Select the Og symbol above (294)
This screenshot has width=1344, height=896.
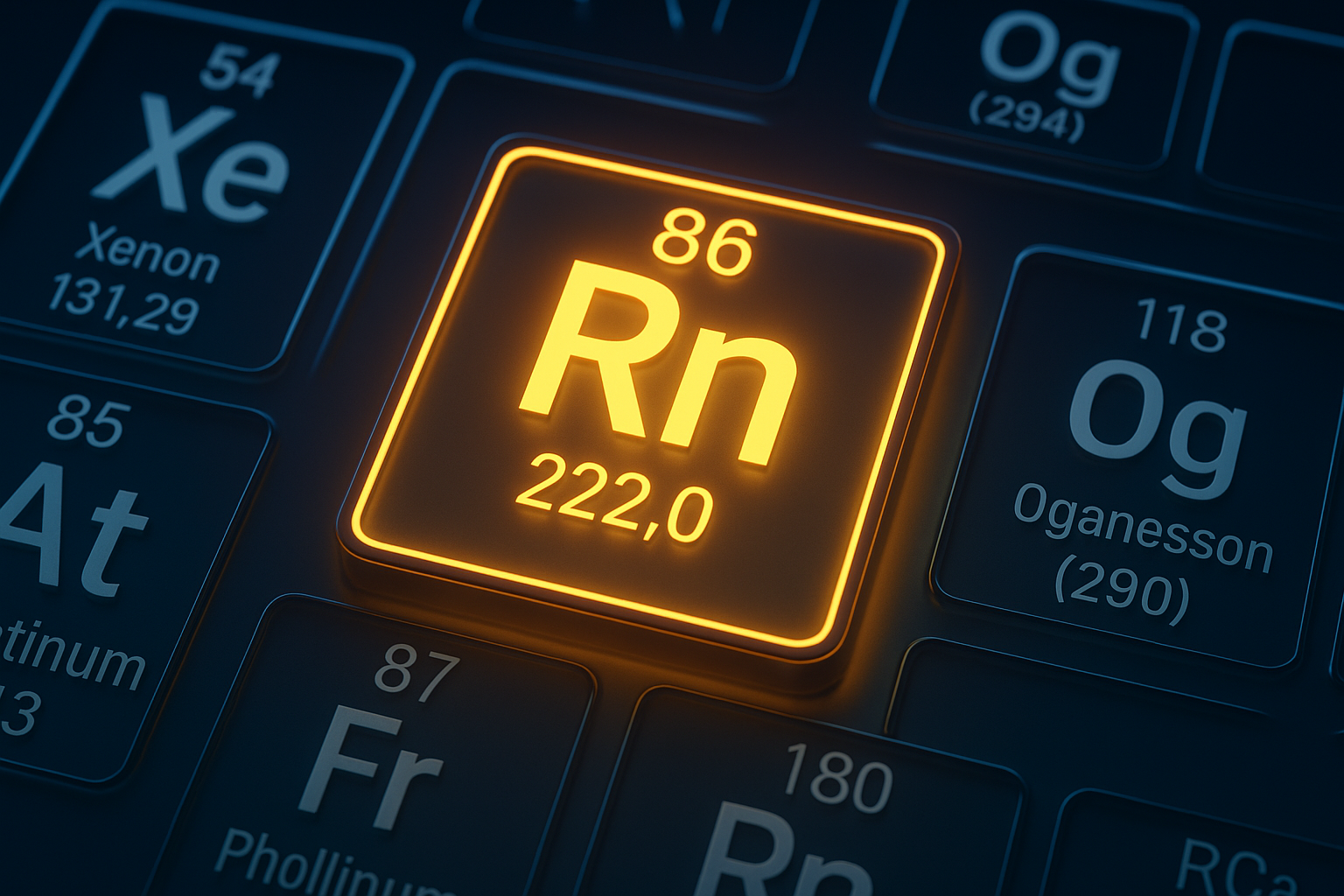pyautogui.click(x=1049, y=57)
